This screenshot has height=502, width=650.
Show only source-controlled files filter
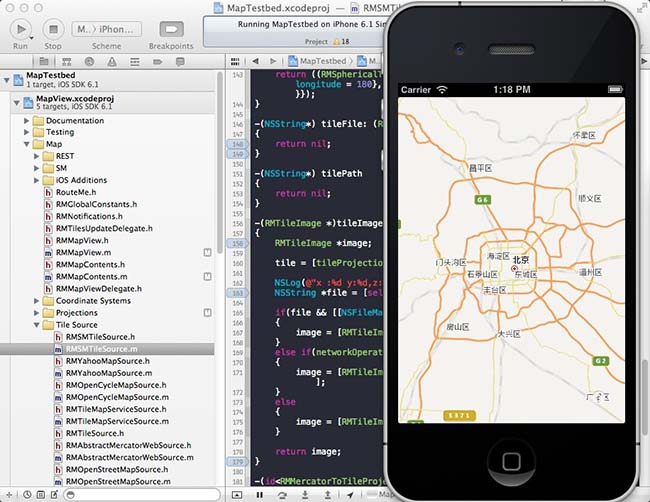(41, 495)
